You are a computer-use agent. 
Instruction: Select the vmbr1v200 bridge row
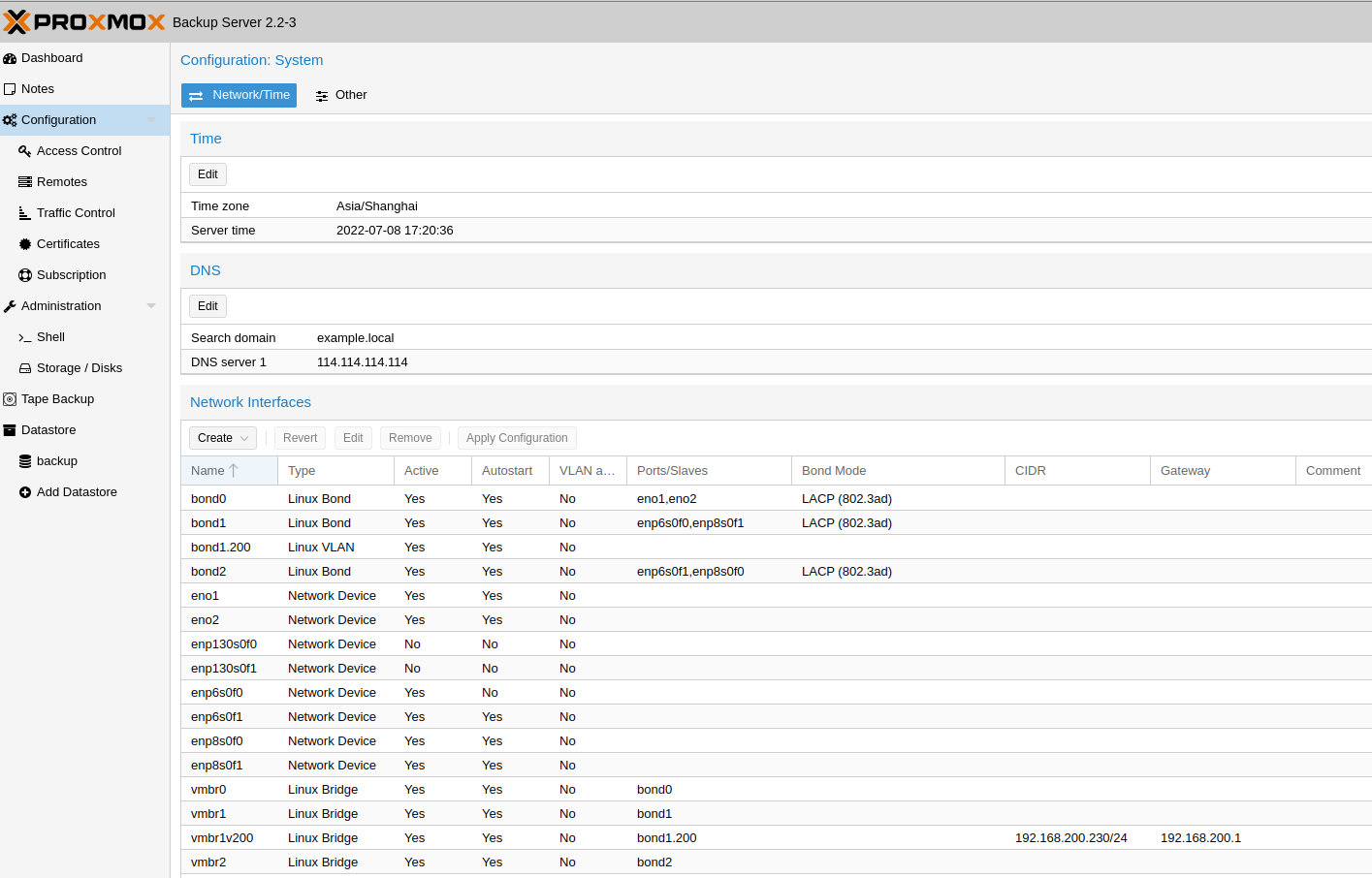[x=776, y=838]
